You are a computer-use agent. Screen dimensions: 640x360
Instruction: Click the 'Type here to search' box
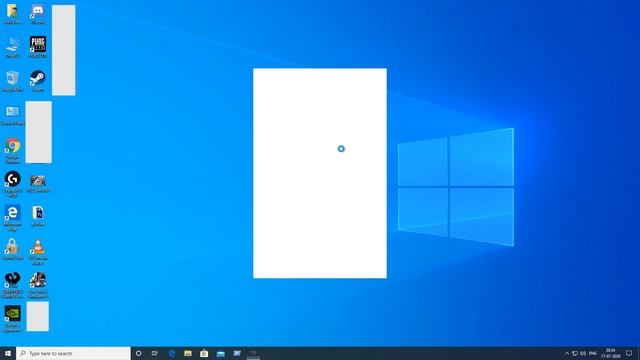click(73, 353)
